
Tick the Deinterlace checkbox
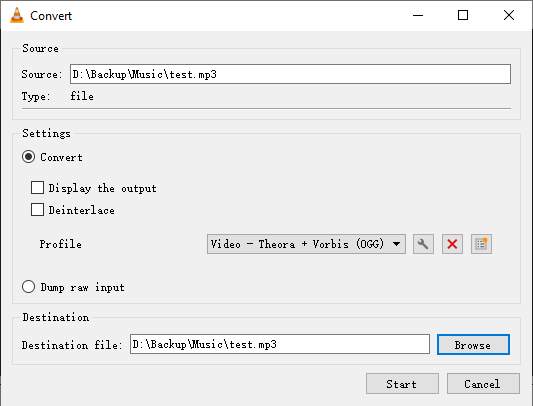(37, 209)
